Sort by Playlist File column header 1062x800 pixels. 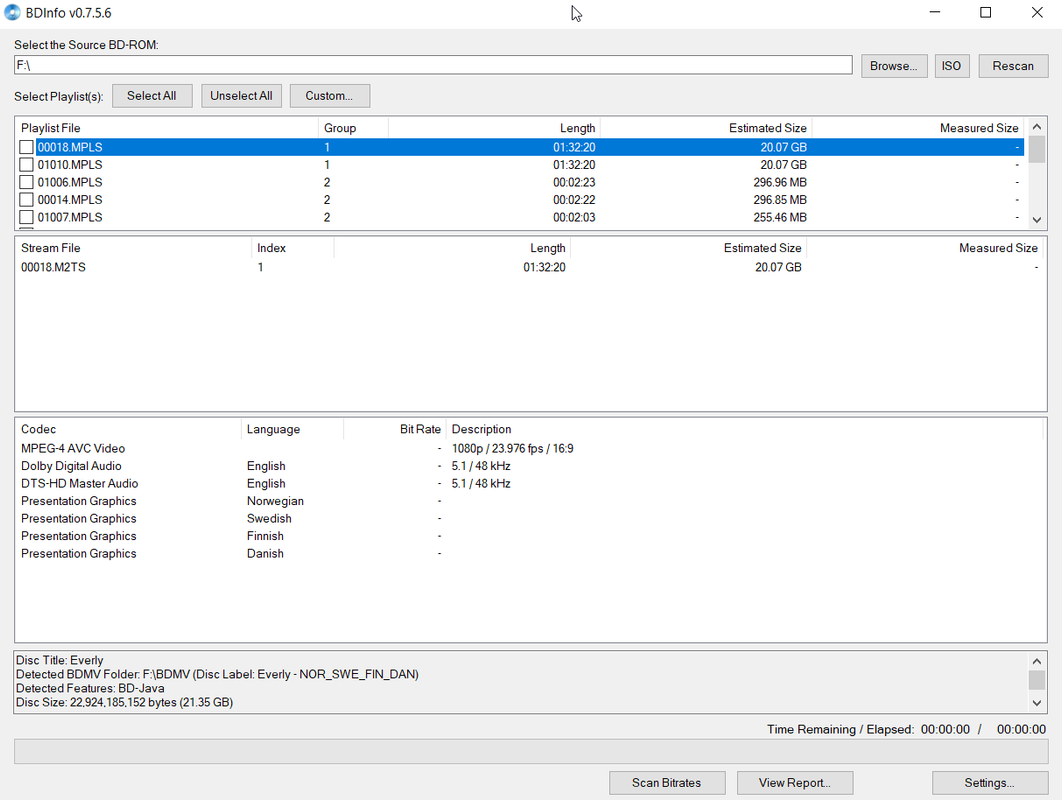(167, 128)
